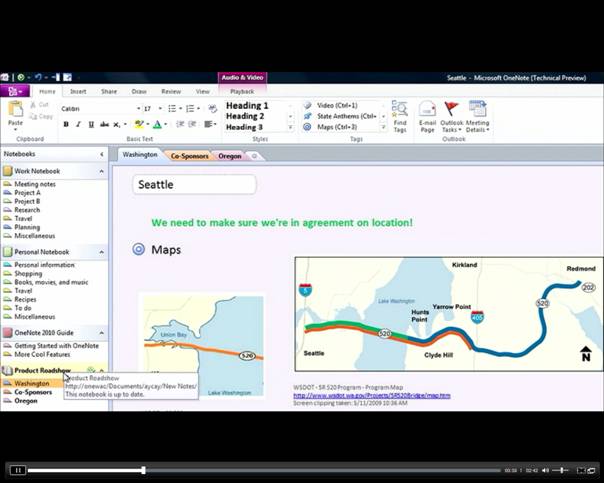Open the Meeting notes section
Viewport: 604px width, 483px height.
point(35,184)
